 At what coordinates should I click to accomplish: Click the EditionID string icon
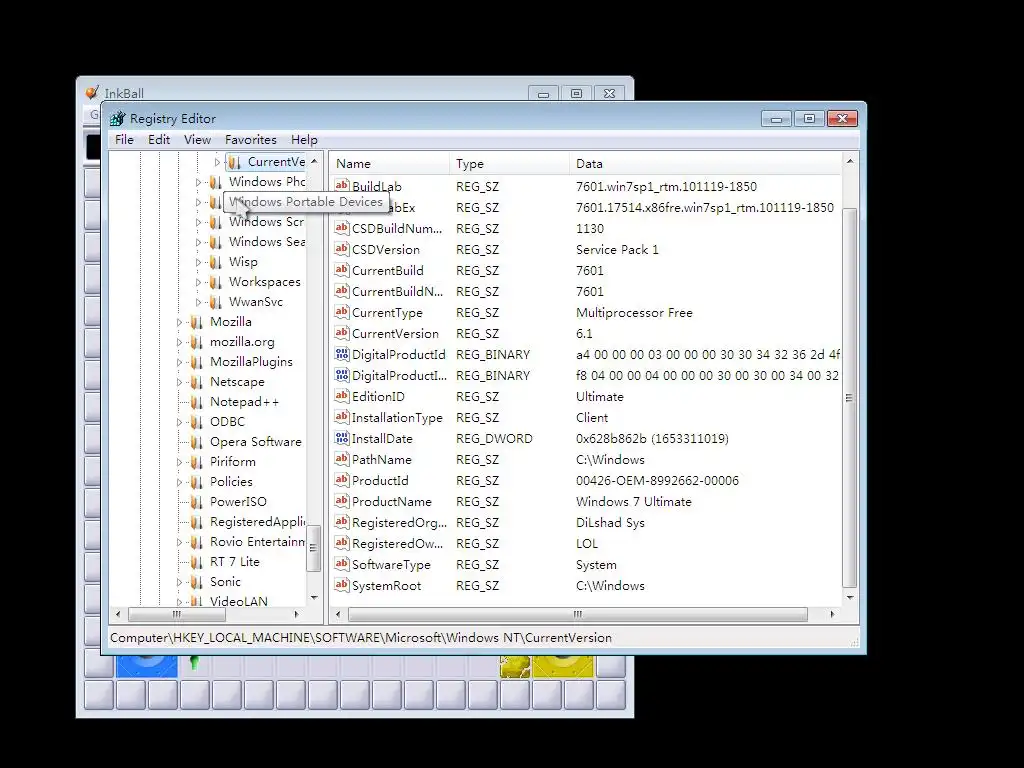tap(342, 396)
